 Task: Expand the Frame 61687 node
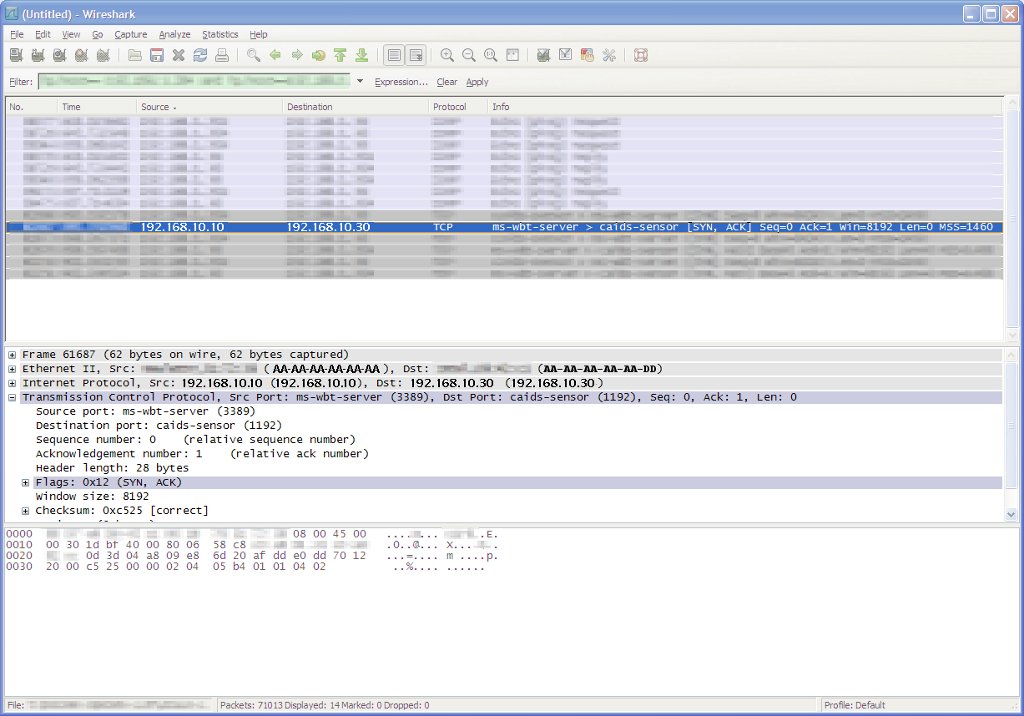coord(12,355)
